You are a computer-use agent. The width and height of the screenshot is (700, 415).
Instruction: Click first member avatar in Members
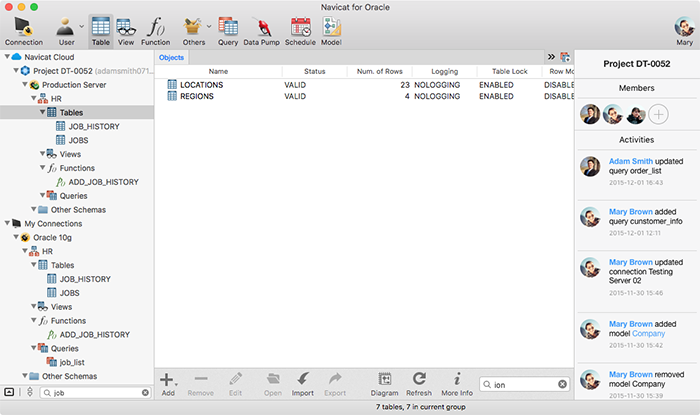tap(590, 114)
